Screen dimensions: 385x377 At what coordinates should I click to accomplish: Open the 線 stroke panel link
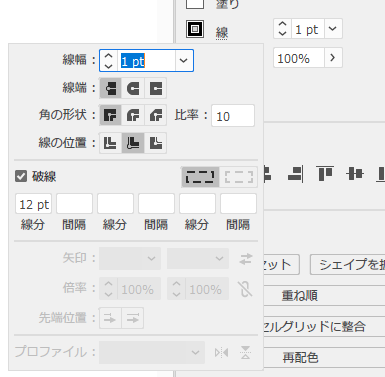[x=222, y=33]
